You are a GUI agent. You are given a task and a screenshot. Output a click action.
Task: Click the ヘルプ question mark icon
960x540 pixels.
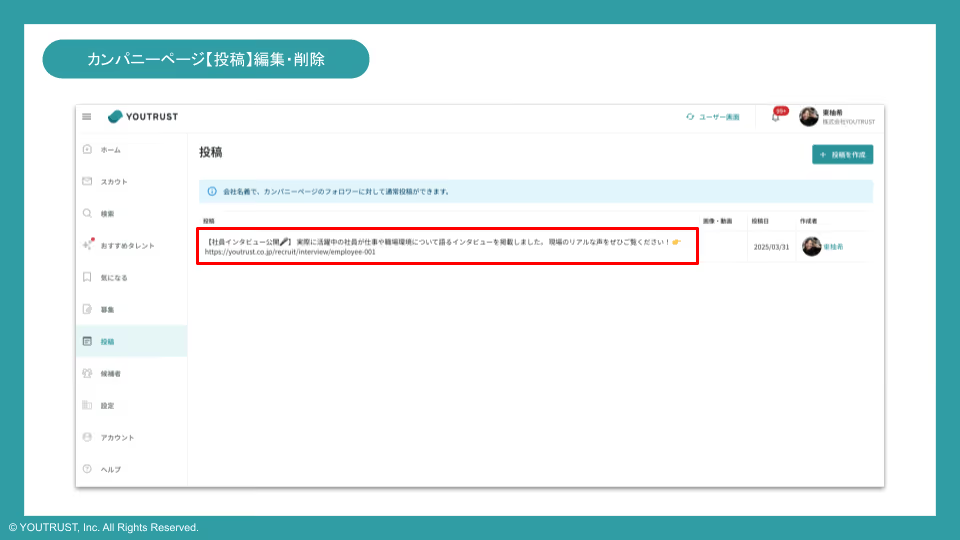pyautogui.click(x=88, y=469)
